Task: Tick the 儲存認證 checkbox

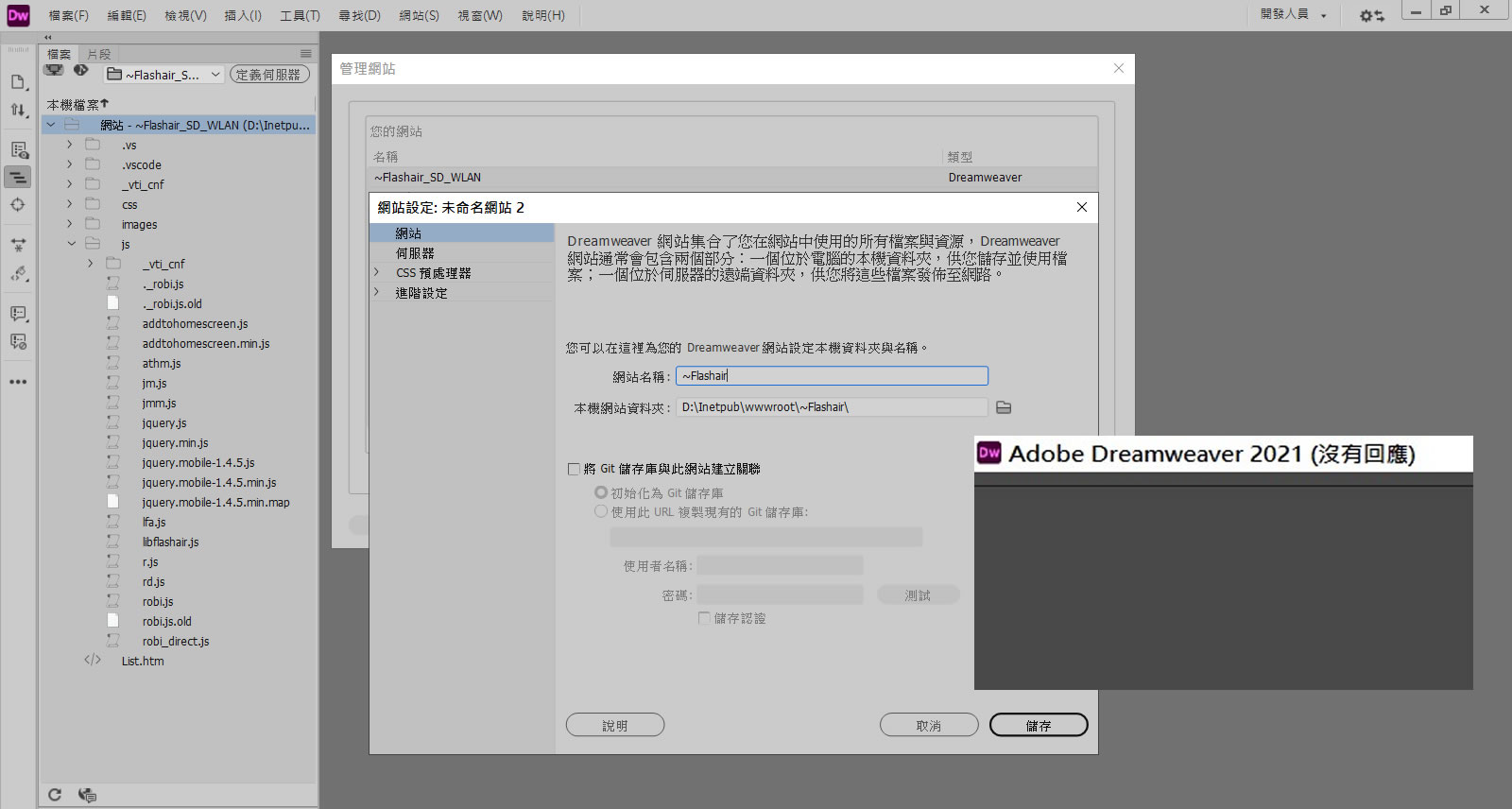Action: point(704,618)
